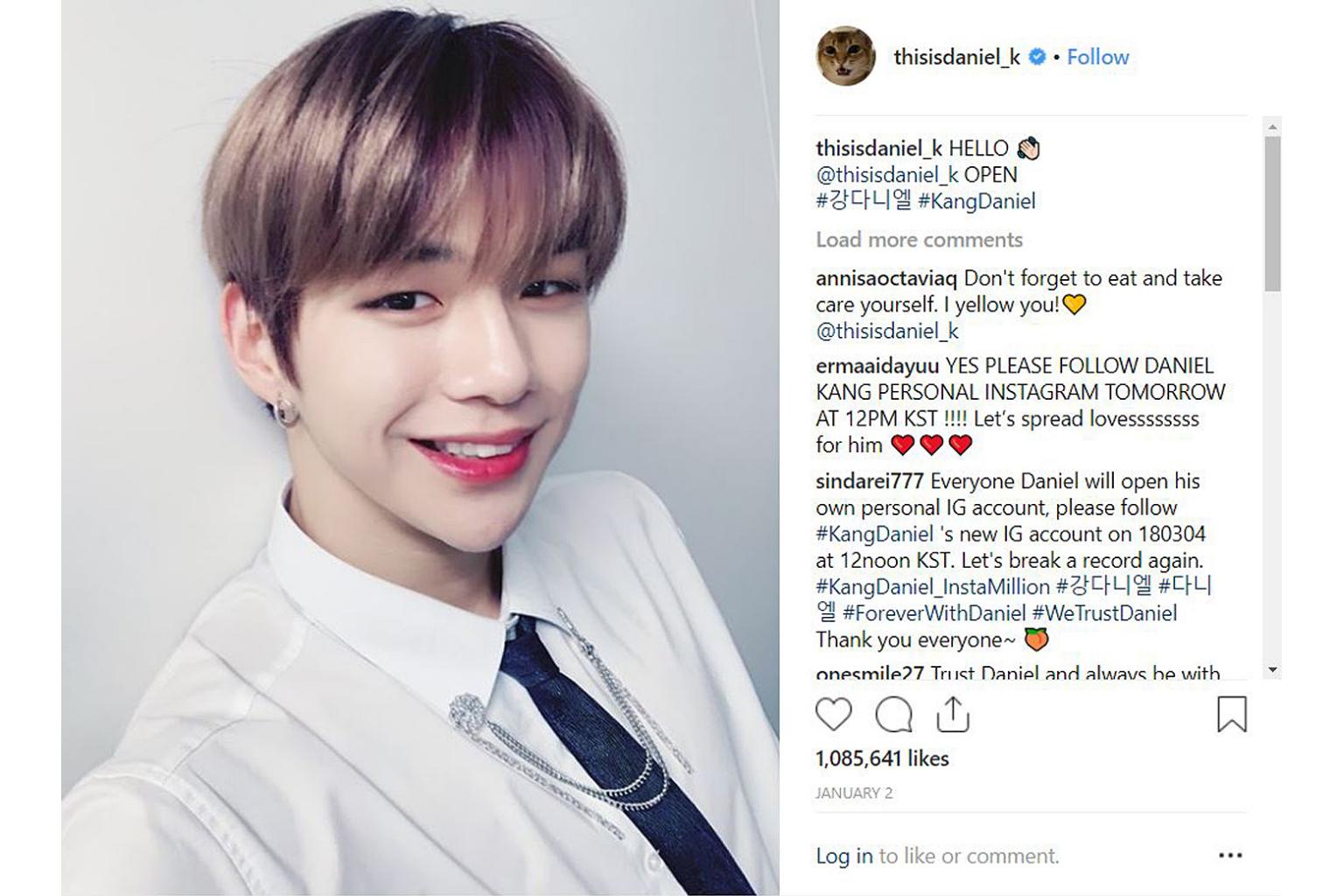Click the comments scrollbar thumb
This screenshot has width=1344, height=896.
[1272, 213]
